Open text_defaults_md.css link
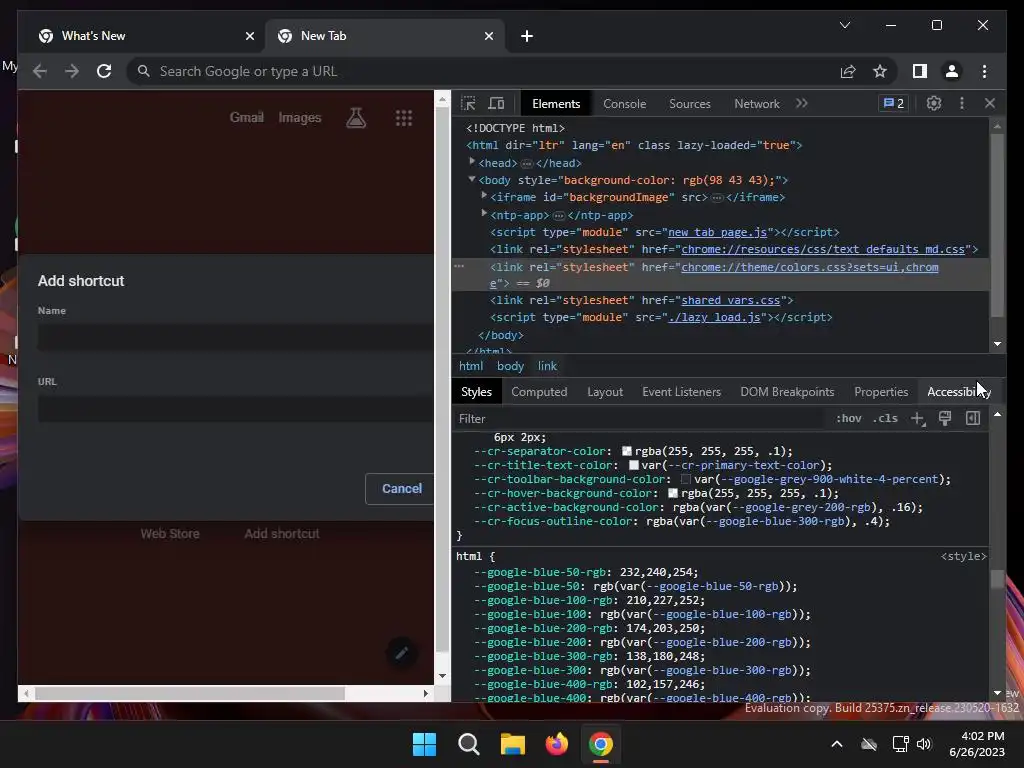Image resolution: width=1024 pixels, height=768 pixels. pos(823,249)
